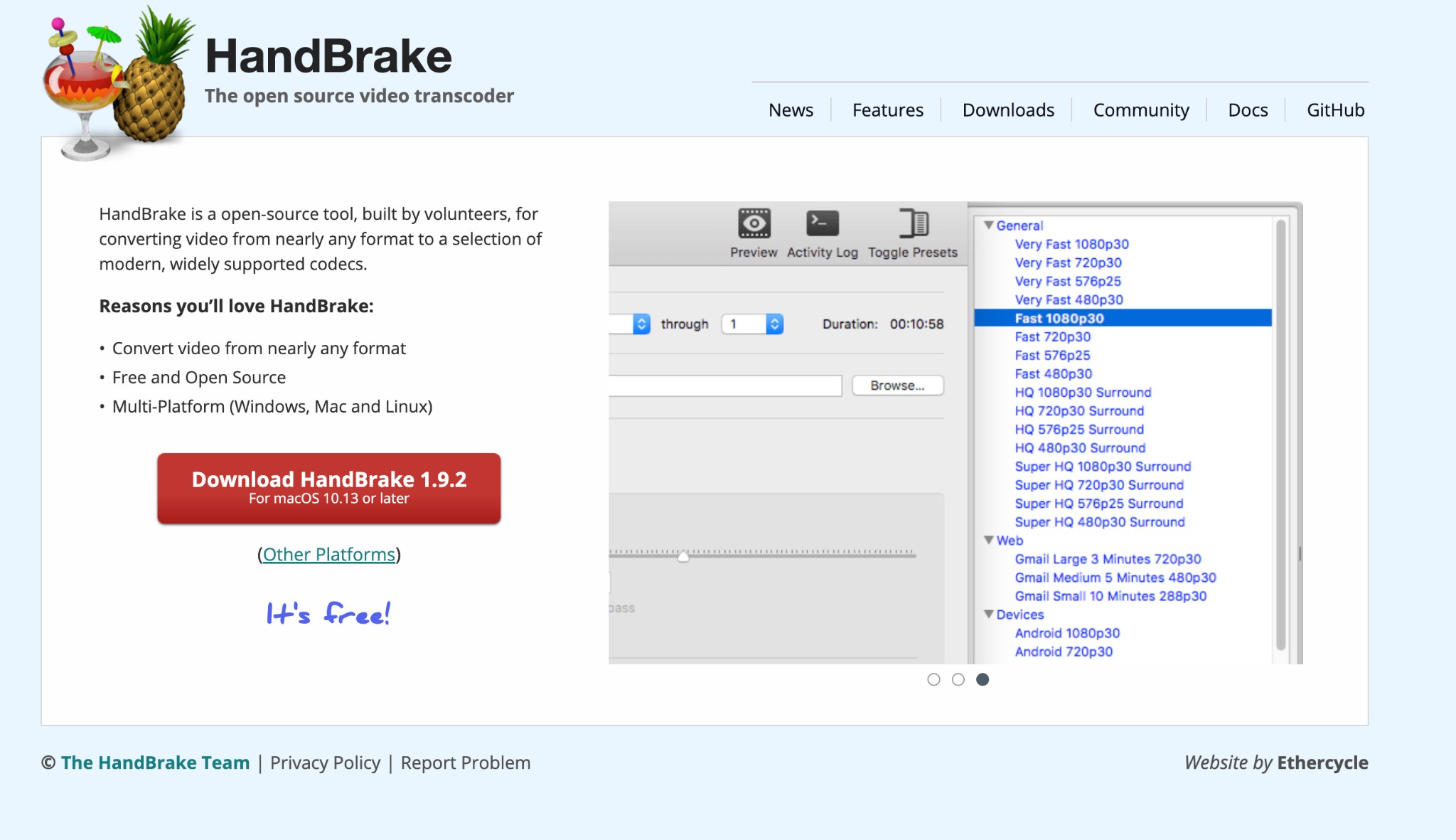Click the presets list vertical scrollbar

(x=1281, y=434)
